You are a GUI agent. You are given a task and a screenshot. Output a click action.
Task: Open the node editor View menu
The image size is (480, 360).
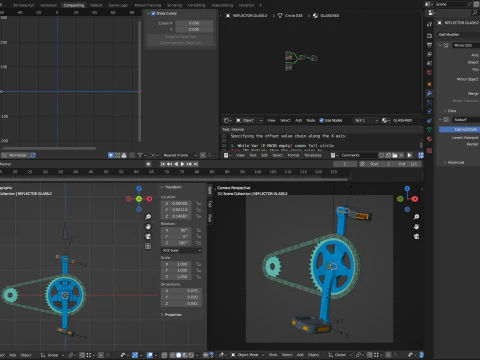click(271, 120)
